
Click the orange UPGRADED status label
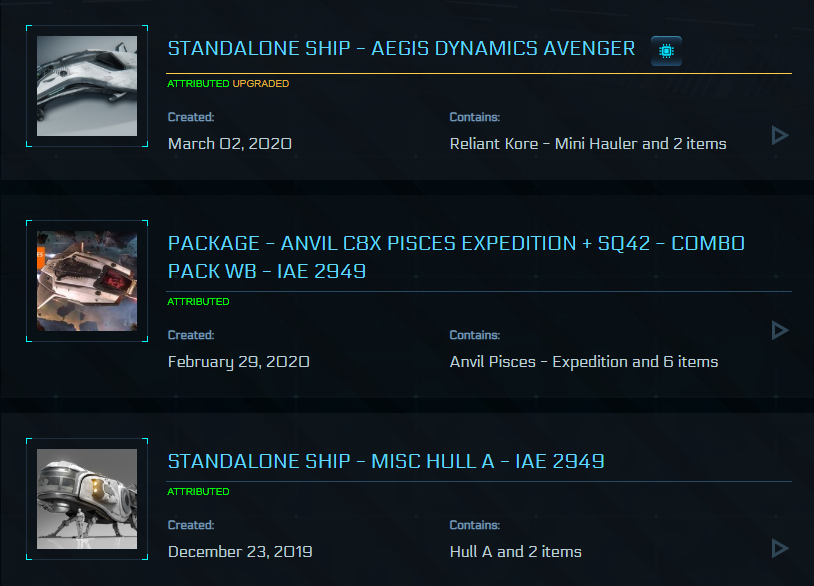(261, 84)
